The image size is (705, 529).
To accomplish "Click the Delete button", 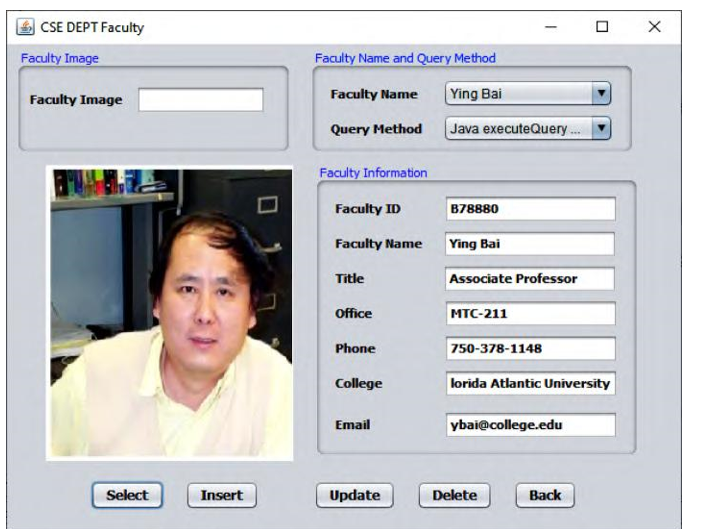I will (455, 495).
